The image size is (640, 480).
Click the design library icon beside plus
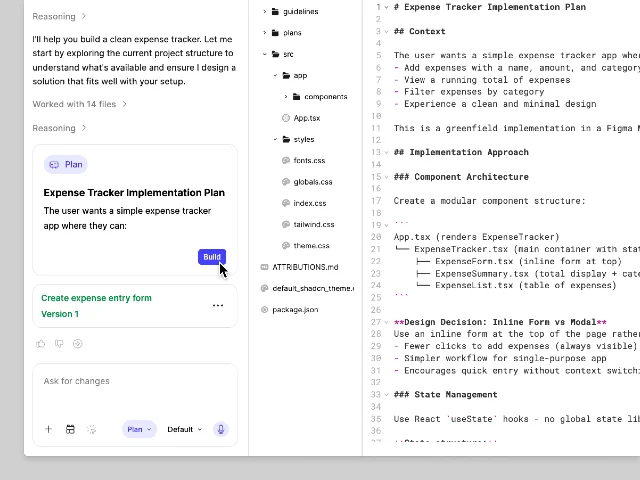pos(70,429)
